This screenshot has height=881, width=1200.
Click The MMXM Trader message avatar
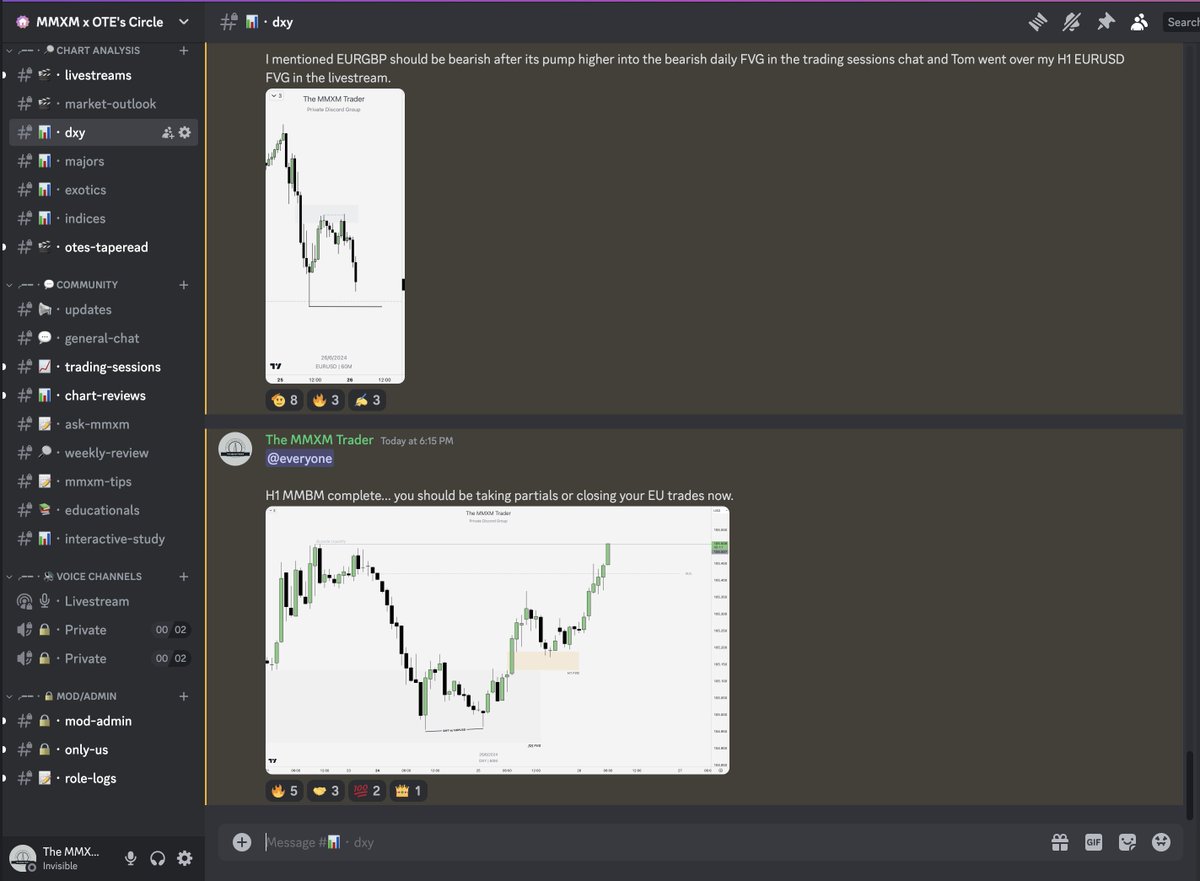pyautogui.click(x=235, y=450)
